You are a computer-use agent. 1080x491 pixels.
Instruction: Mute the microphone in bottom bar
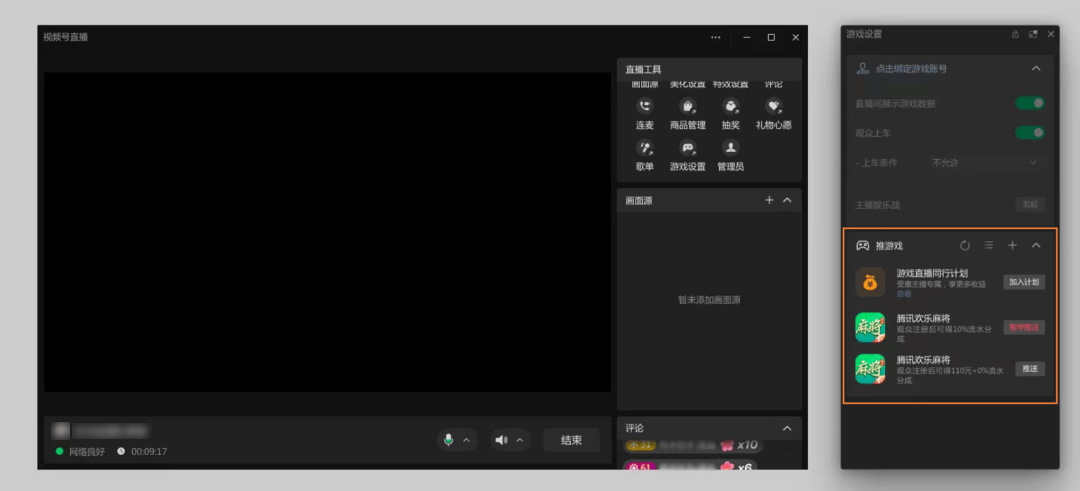point(449,440)
